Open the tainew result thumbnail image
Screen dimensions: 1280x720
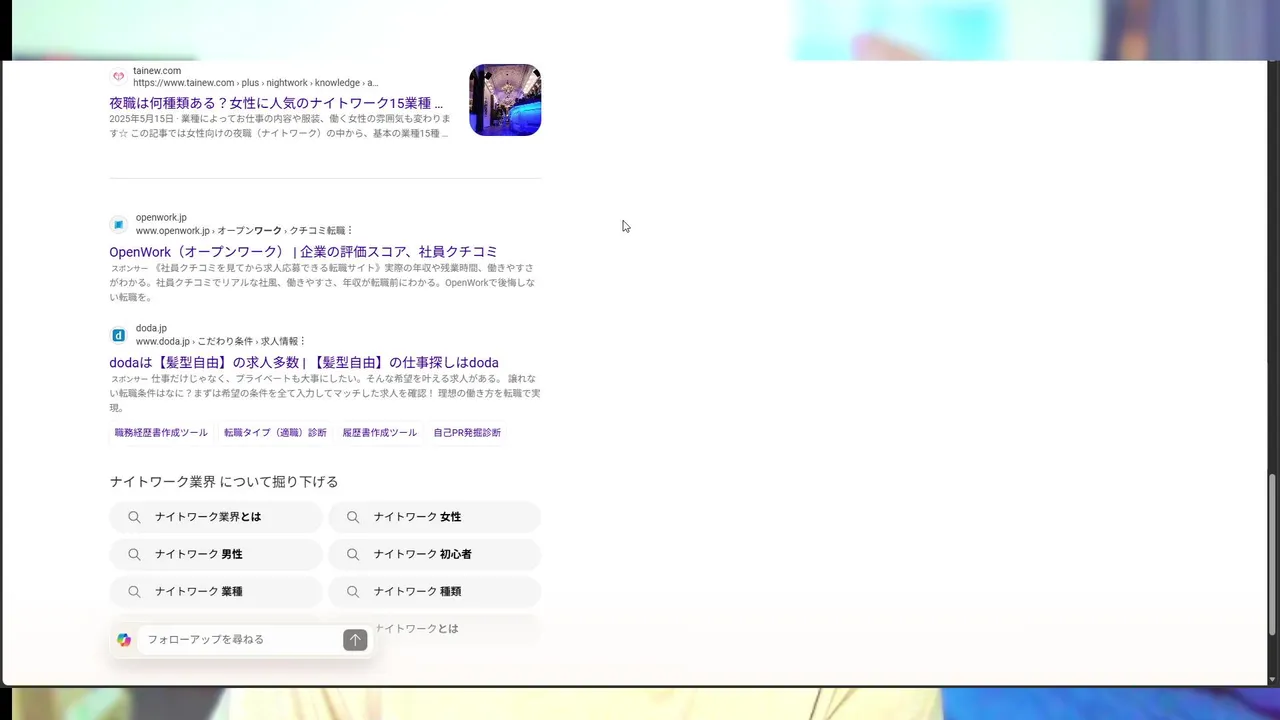(x=505, y=100)
